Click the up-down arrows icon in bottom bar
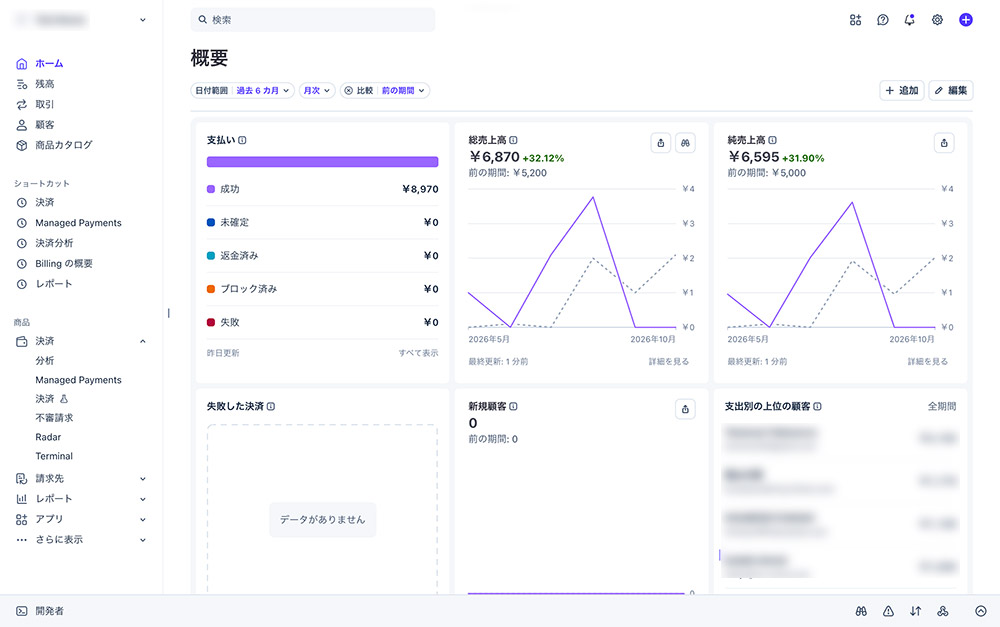Image resolution: width=1000 pixels, height=627 pixels. pos(915,611)
